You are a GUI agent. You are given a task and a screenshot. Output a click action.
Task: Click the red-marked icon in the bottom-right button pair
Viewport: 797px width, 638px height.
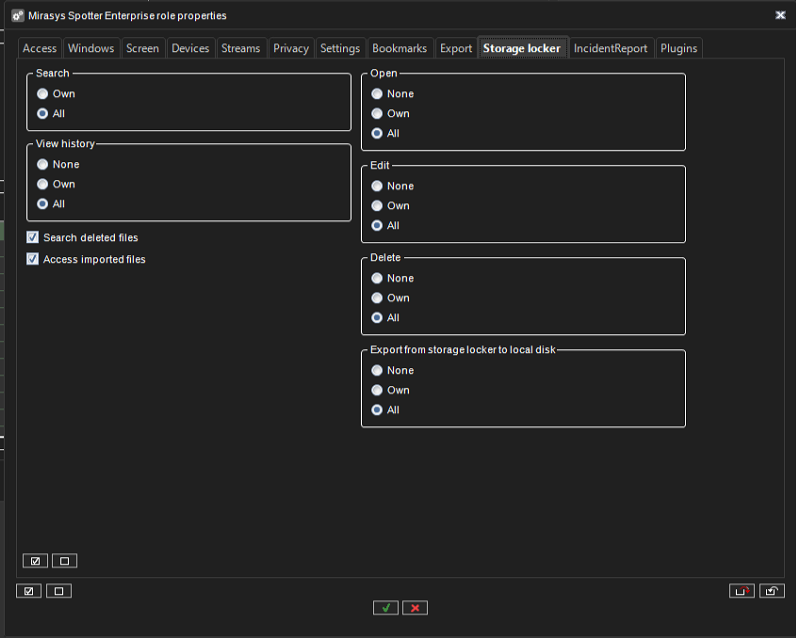pyautogui.click(x=741, y=591)
